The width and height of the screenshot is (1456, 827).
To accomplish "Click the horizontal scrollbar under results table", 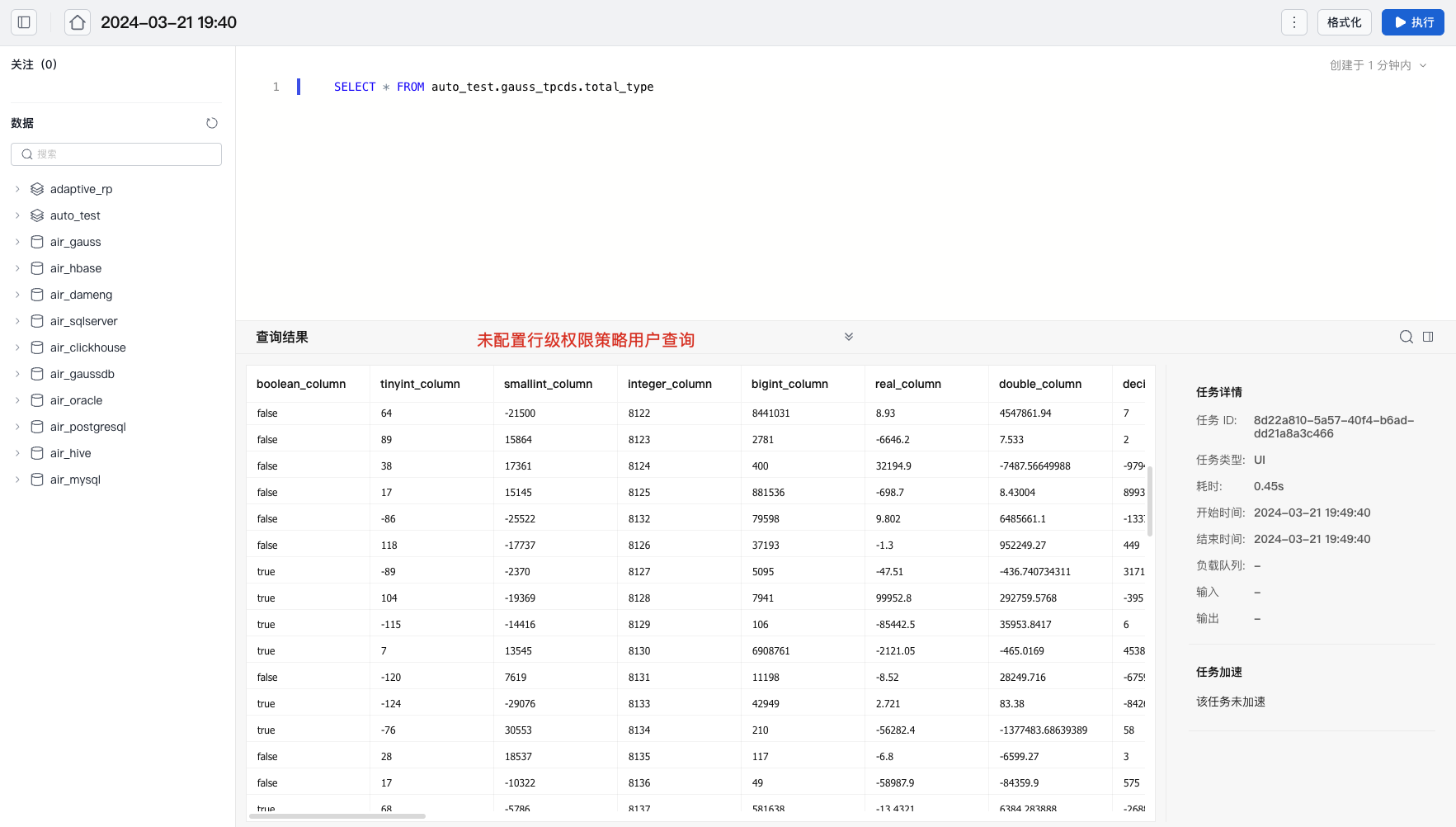I will pyautogui.click(x=337, y=816).
